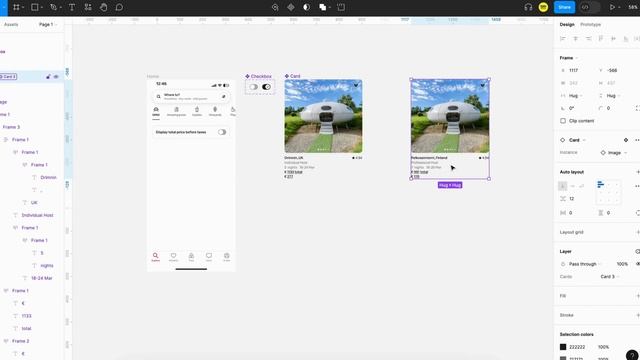Switch to the Design tab
Viewport: 640px width, 360px height.
567,24
